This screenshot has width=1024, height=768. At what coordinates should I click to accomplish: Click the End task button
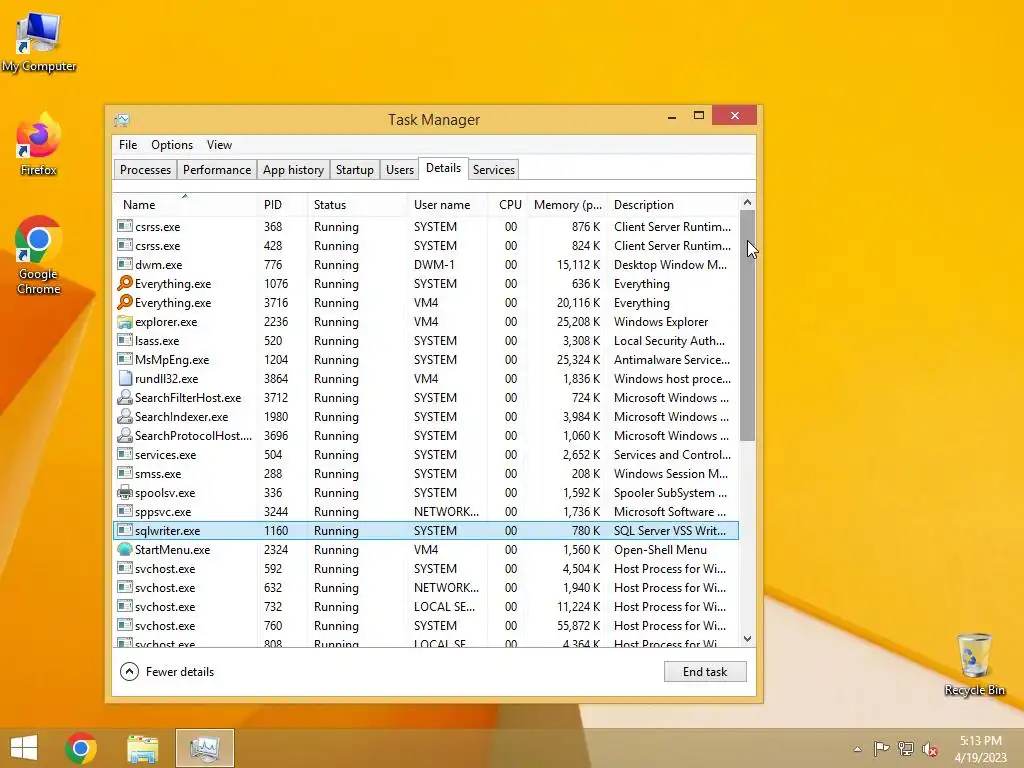pyautogui.click(x=705, y=671)
